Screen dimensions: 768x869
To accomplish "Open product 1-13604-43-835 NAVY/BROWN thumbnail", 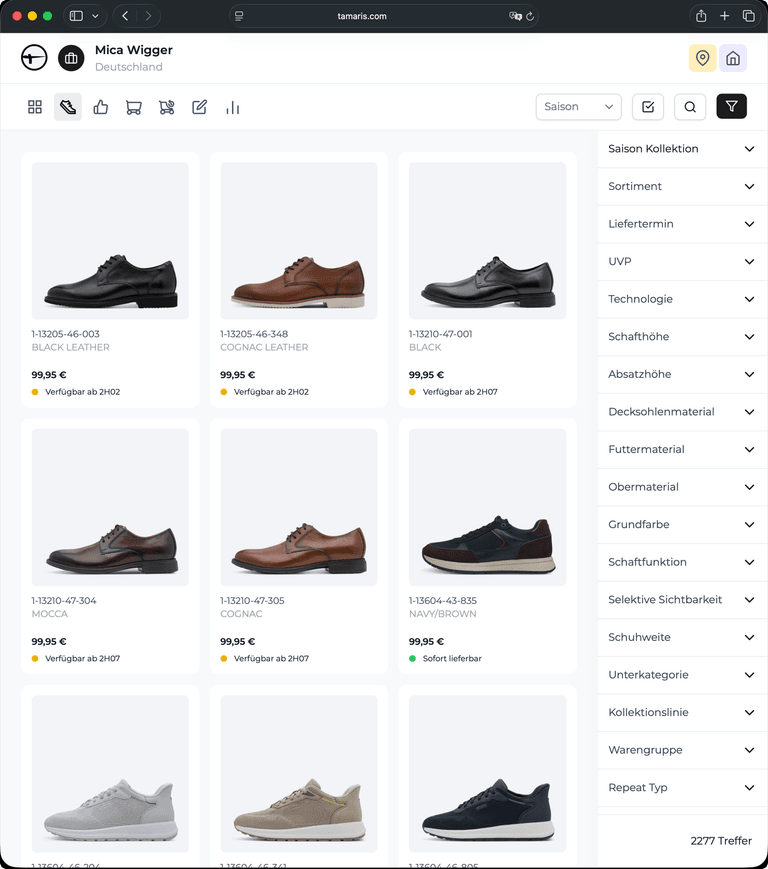I will click(487, 507).
